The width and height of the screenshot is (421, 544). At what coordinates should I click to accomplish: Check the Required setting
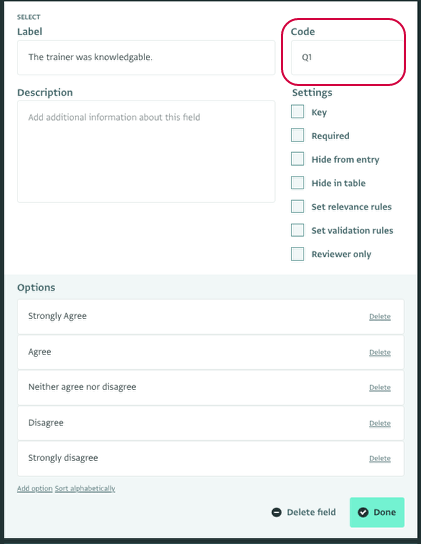click(297, 135)
